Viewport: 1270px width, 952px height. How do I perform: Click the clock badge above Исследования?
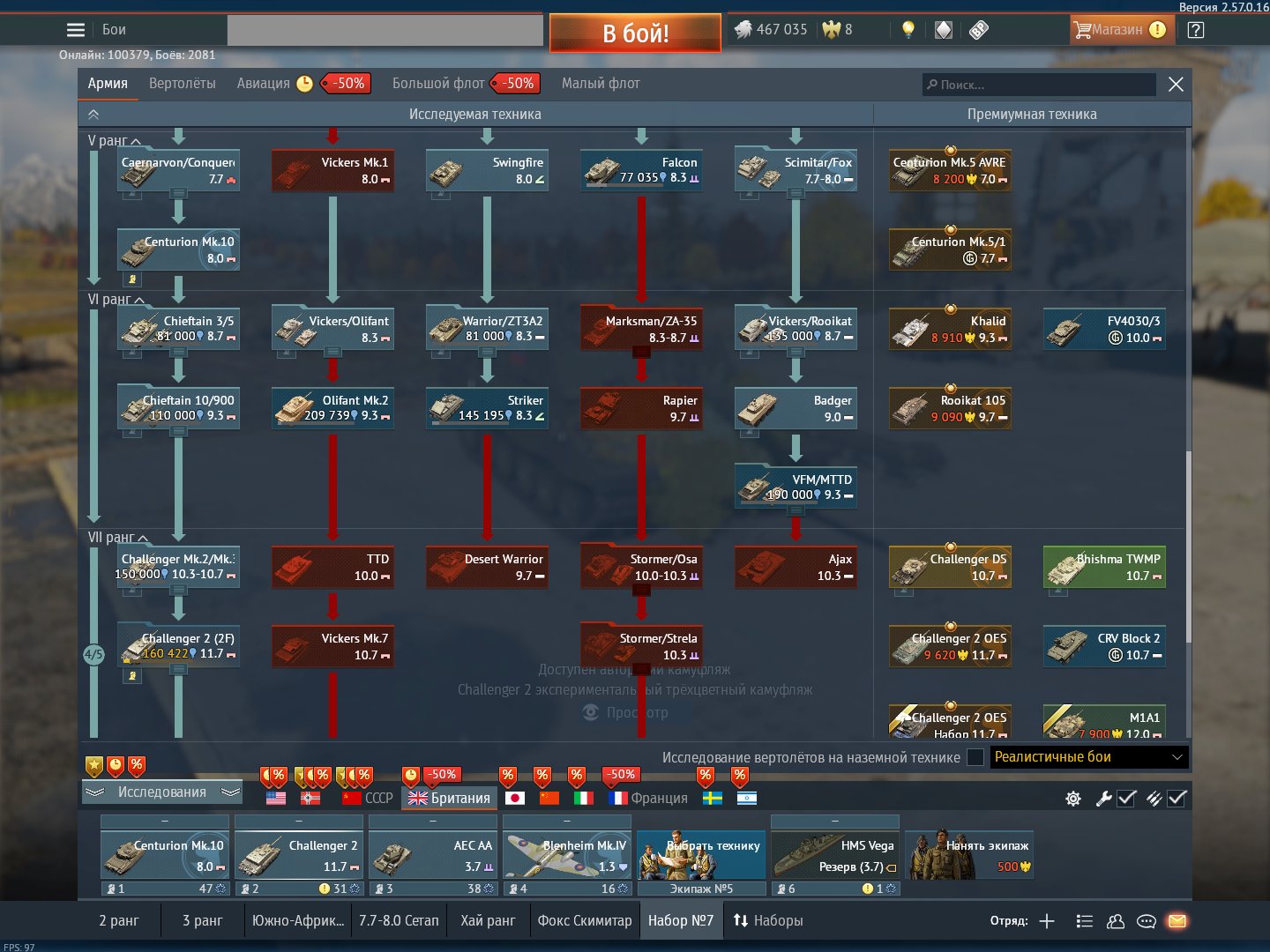(x=116, y=765)
